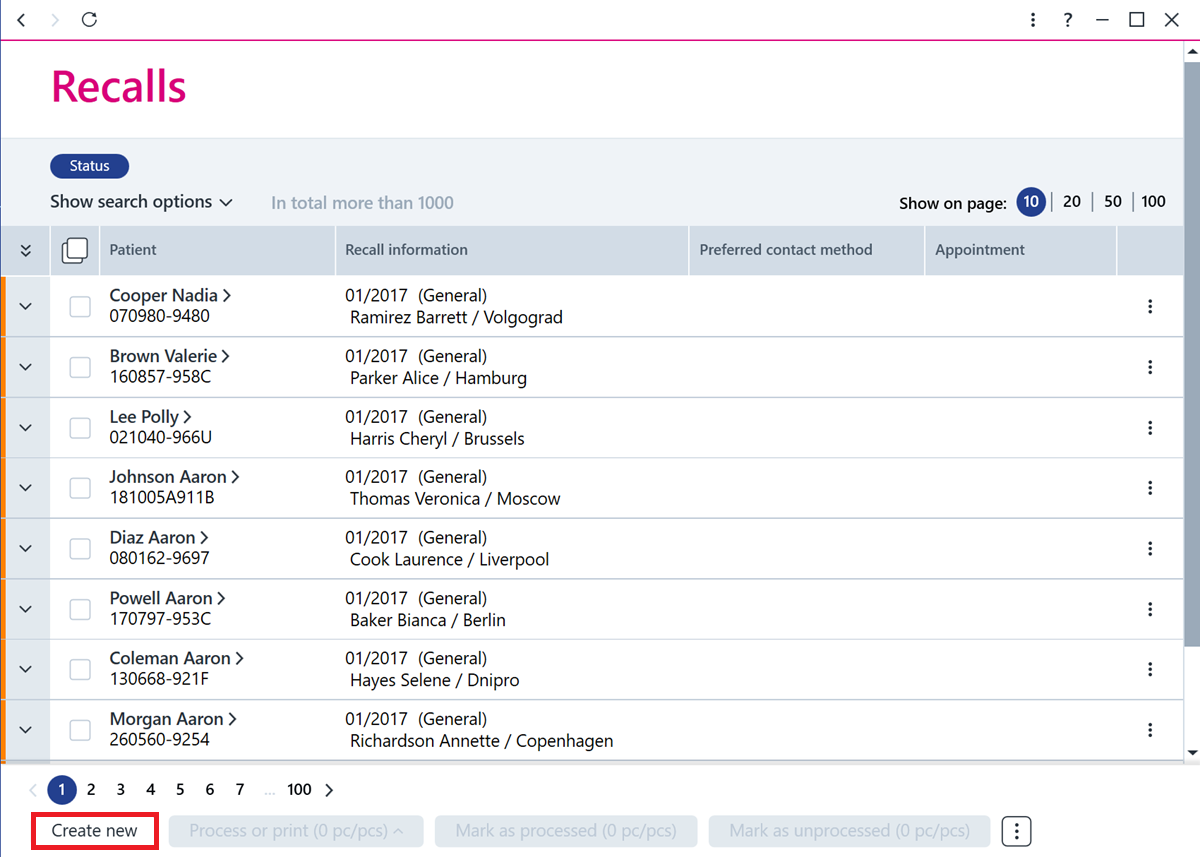Click the reload page icon
This screenshot has width=1200, height=857.
pos(89,19)
